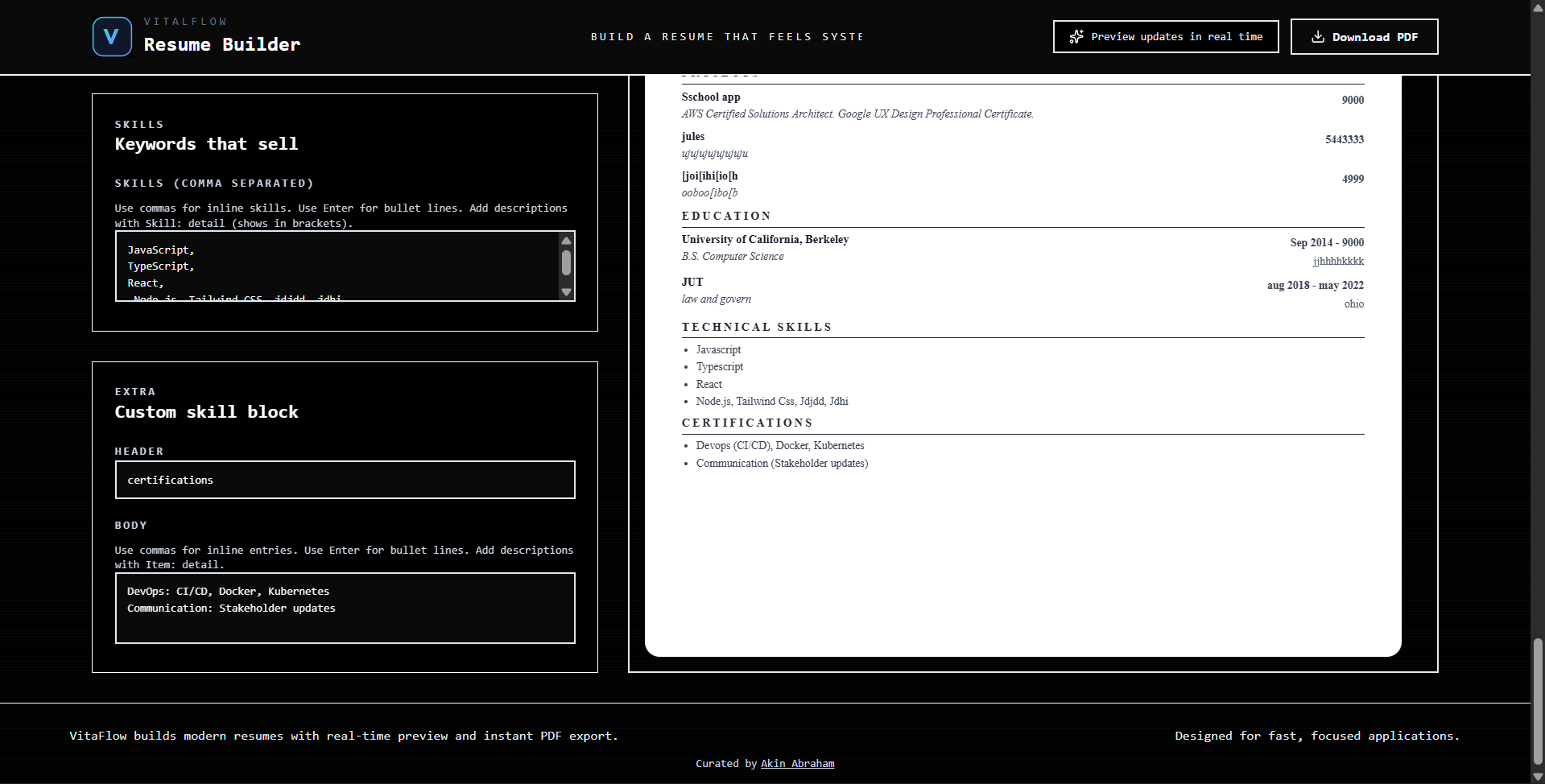Image resolution: width=1545 pixels, height=784 pixels.
Task: Click the download arrow icon beside "Download PDF"
Action: tap(1318, 36)
